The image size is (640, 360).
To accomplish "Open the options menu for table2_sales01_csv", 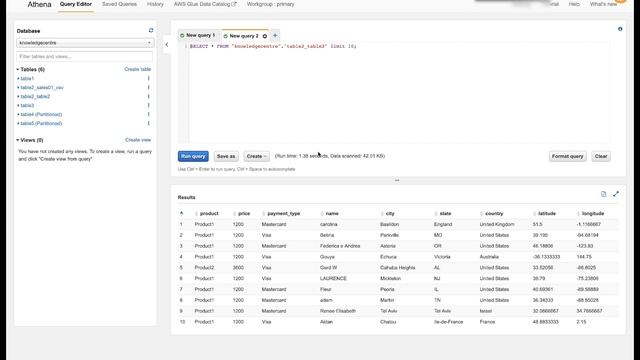I will (149, 87).
